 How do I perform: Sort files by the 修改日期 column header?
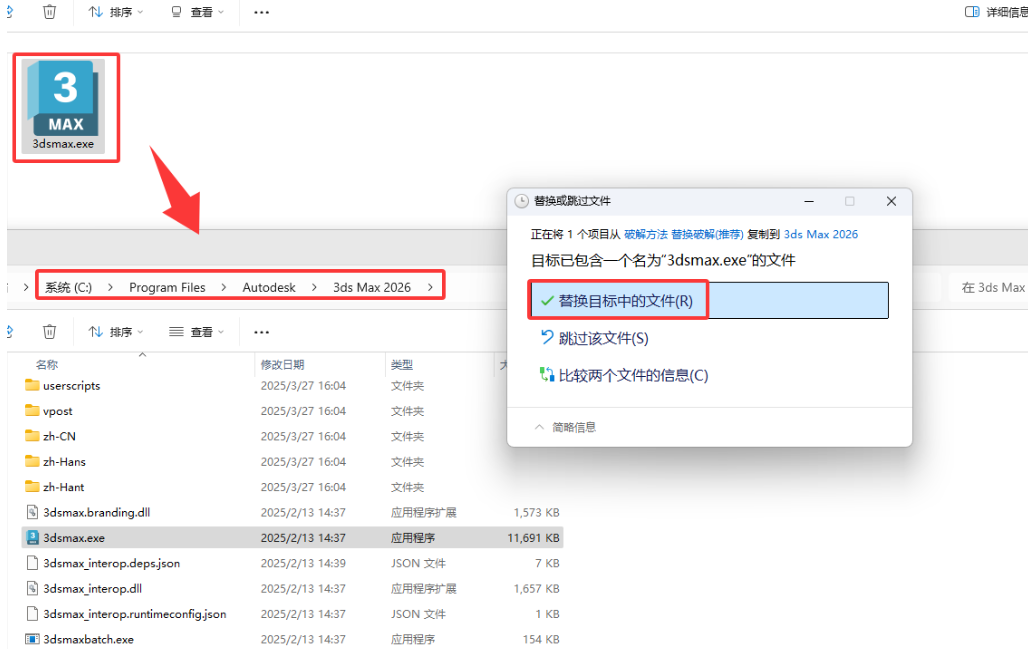(x=282, y=365)
